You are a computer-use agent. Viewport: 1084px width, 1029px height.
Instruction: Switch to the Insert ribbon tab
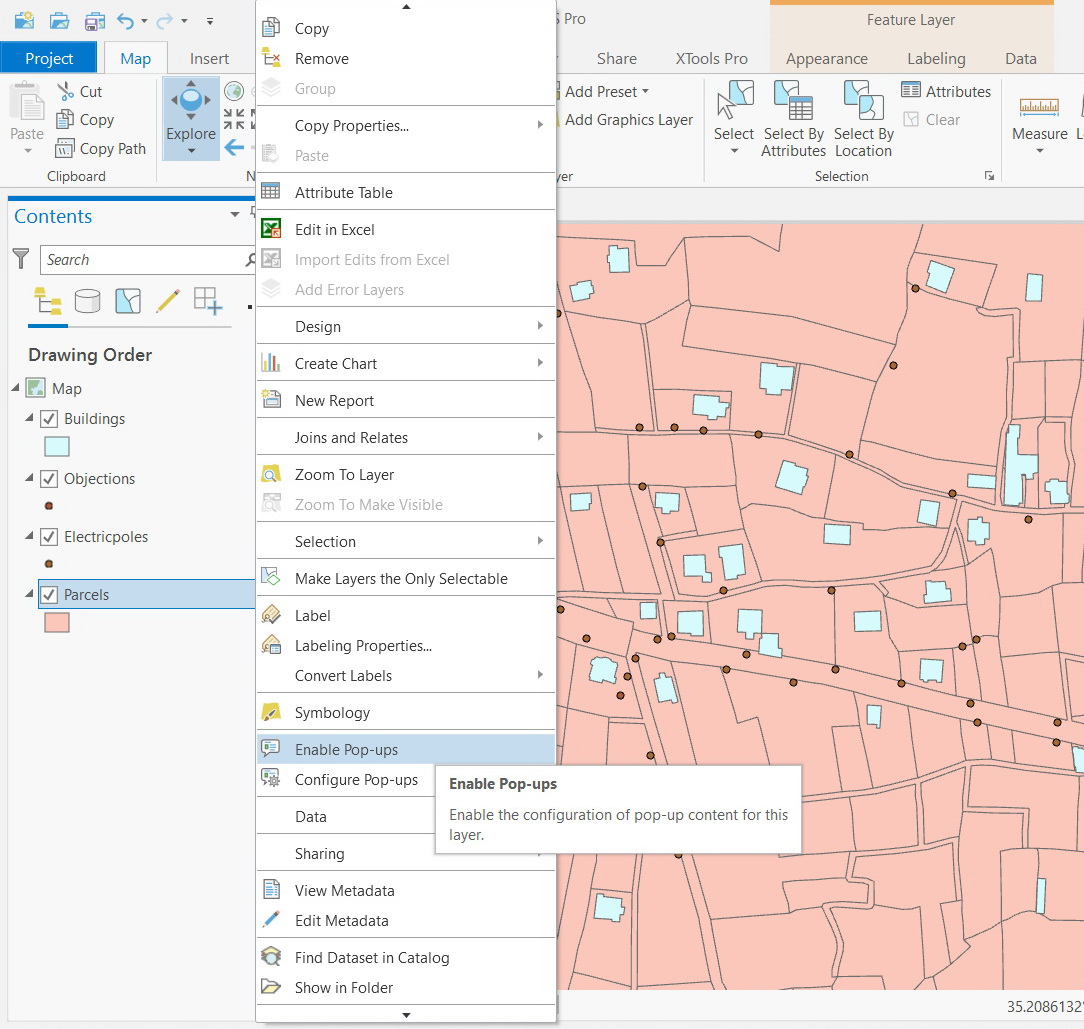tap(209, 59)
